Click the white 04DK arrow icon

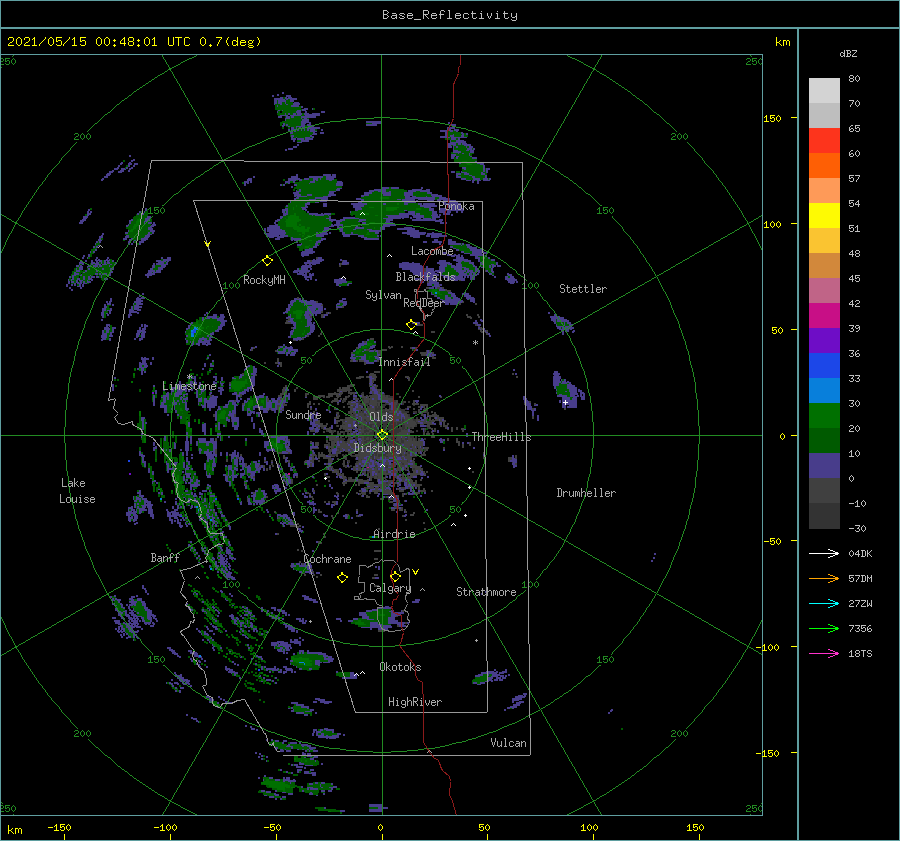point(824,553)
